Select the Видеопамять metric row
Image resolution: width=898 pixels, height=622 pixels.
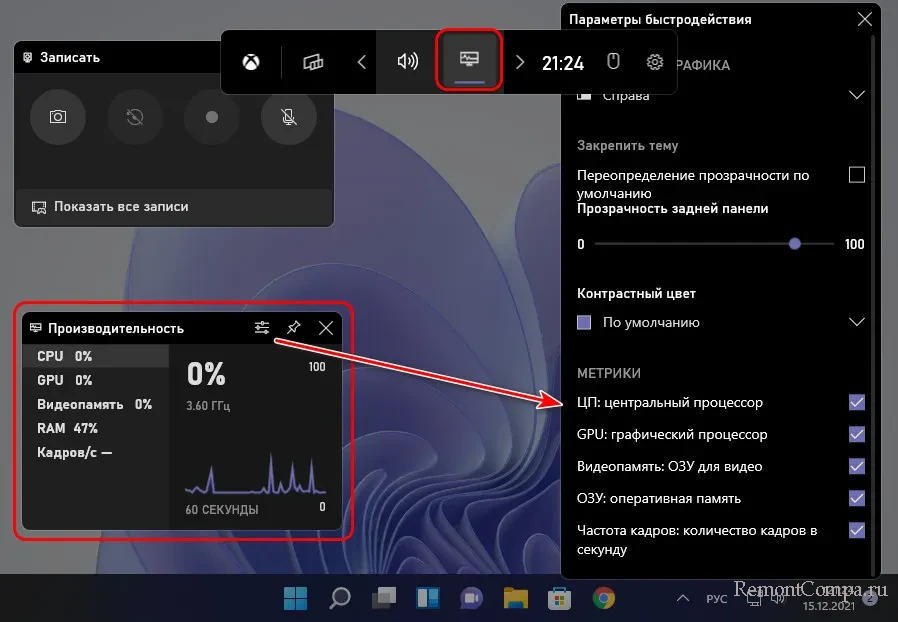pyautogui.click(x=96, y=404)
